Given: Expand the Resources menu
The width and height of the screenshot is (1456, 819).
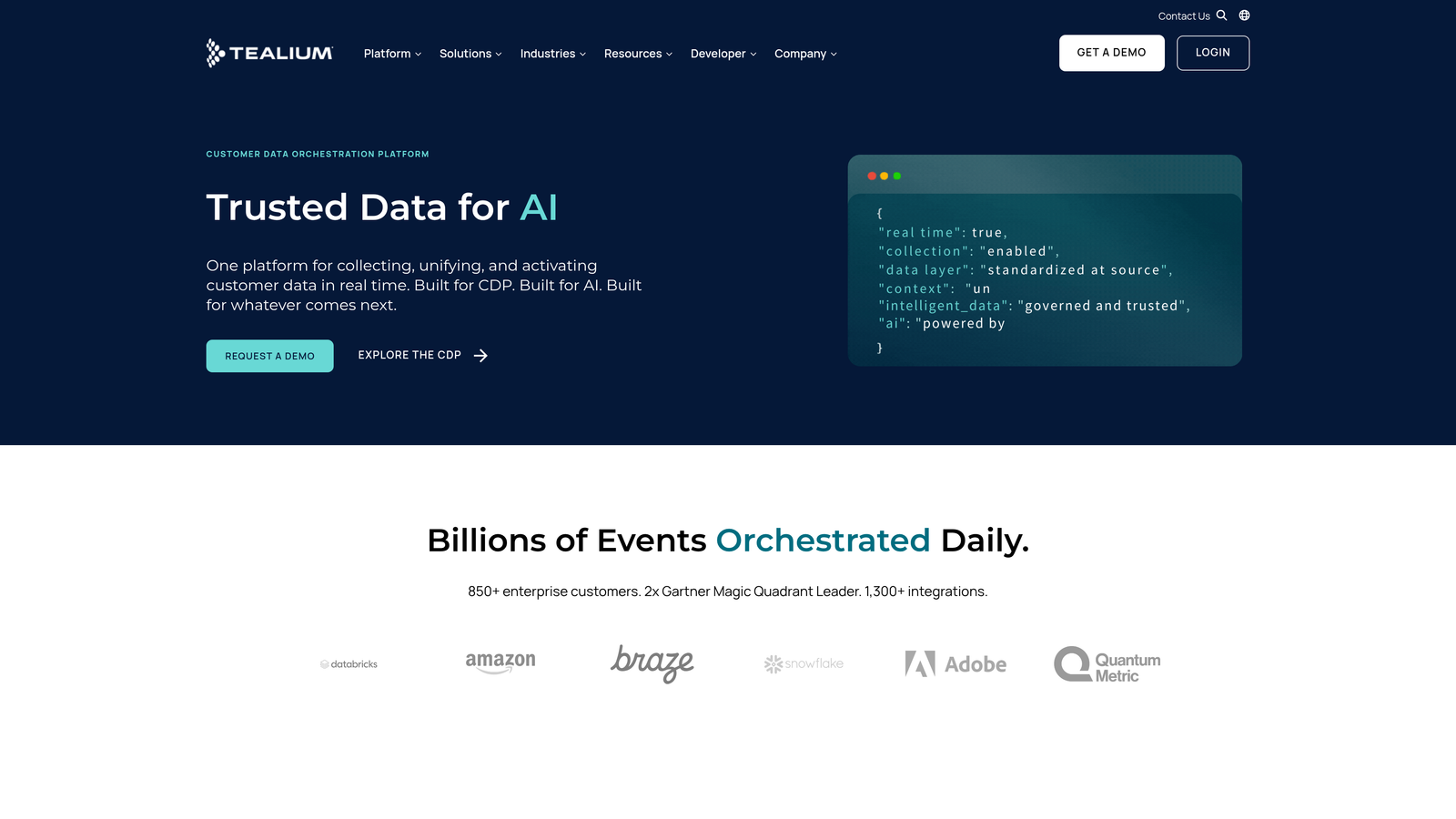Looking at the screenshot, I should tap(638, 54).
